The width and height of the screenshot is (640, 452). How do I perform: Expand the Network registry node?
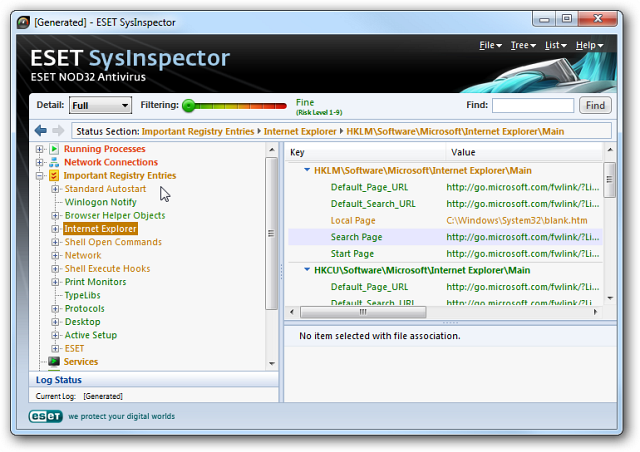coord(55,256)
